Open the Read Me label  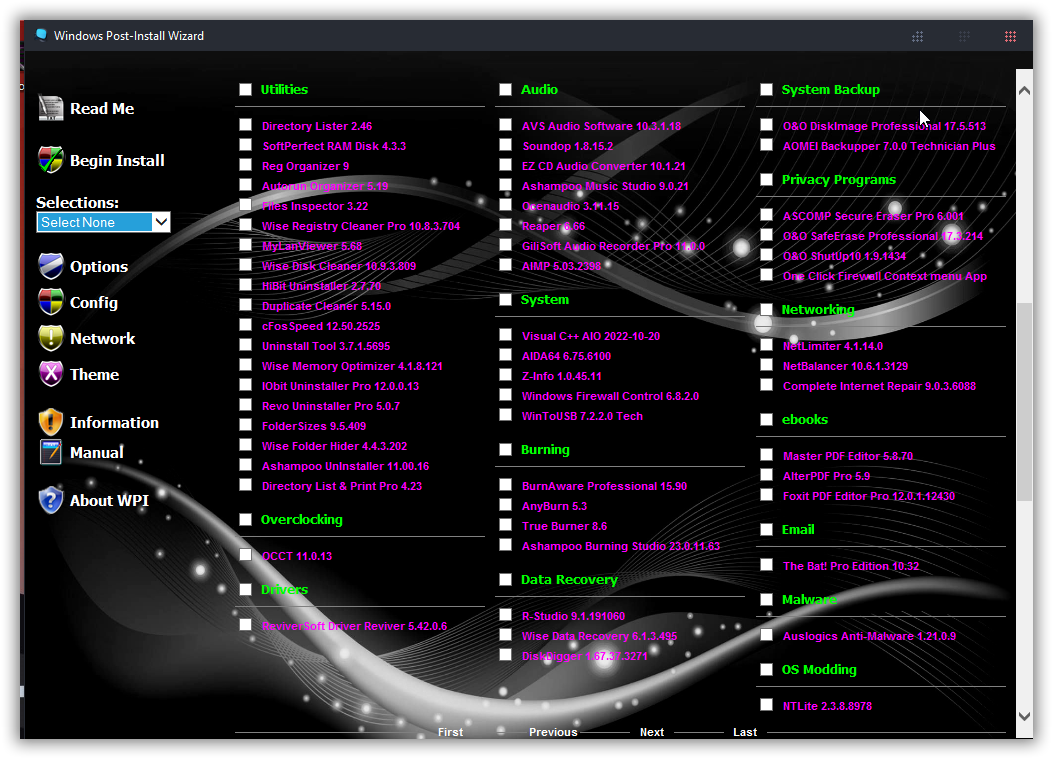tap(102, 109)
